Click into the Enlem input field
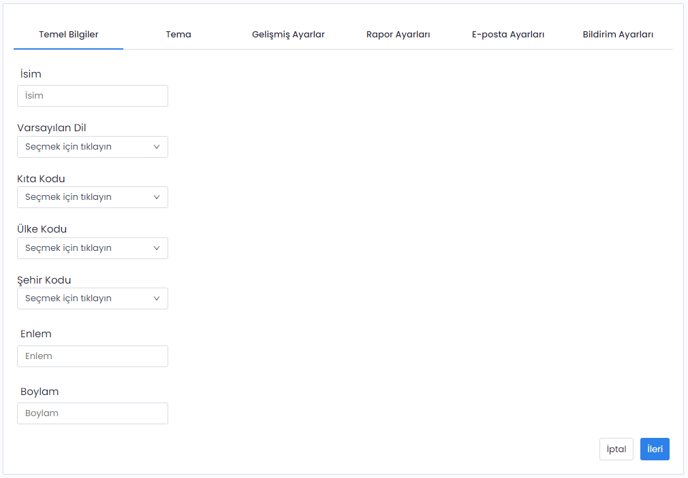Screen dimensions: 688x478 tap(92, 356)
